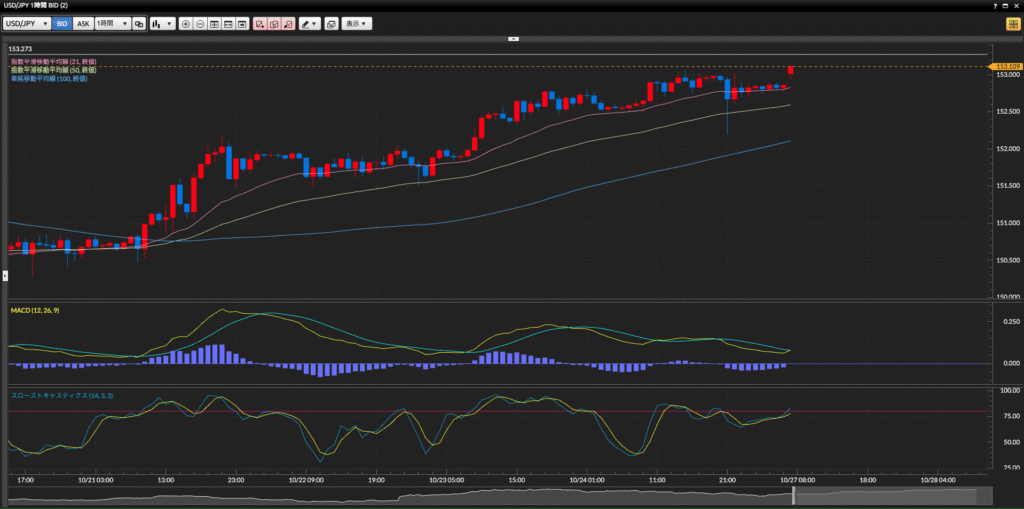Click the middle pink indicator tool button

point(274,23)
